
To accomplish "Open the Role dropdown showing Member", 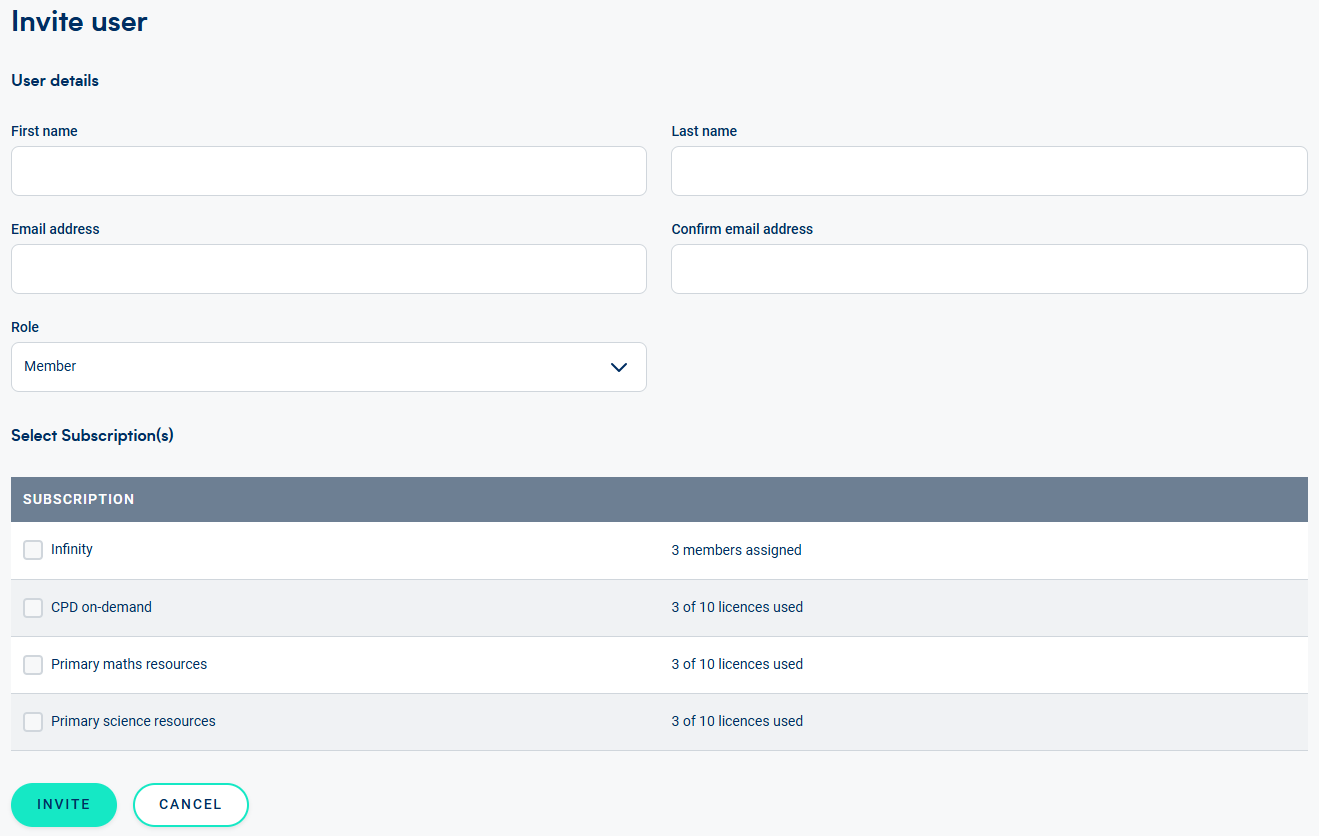I will pos(328,367).
